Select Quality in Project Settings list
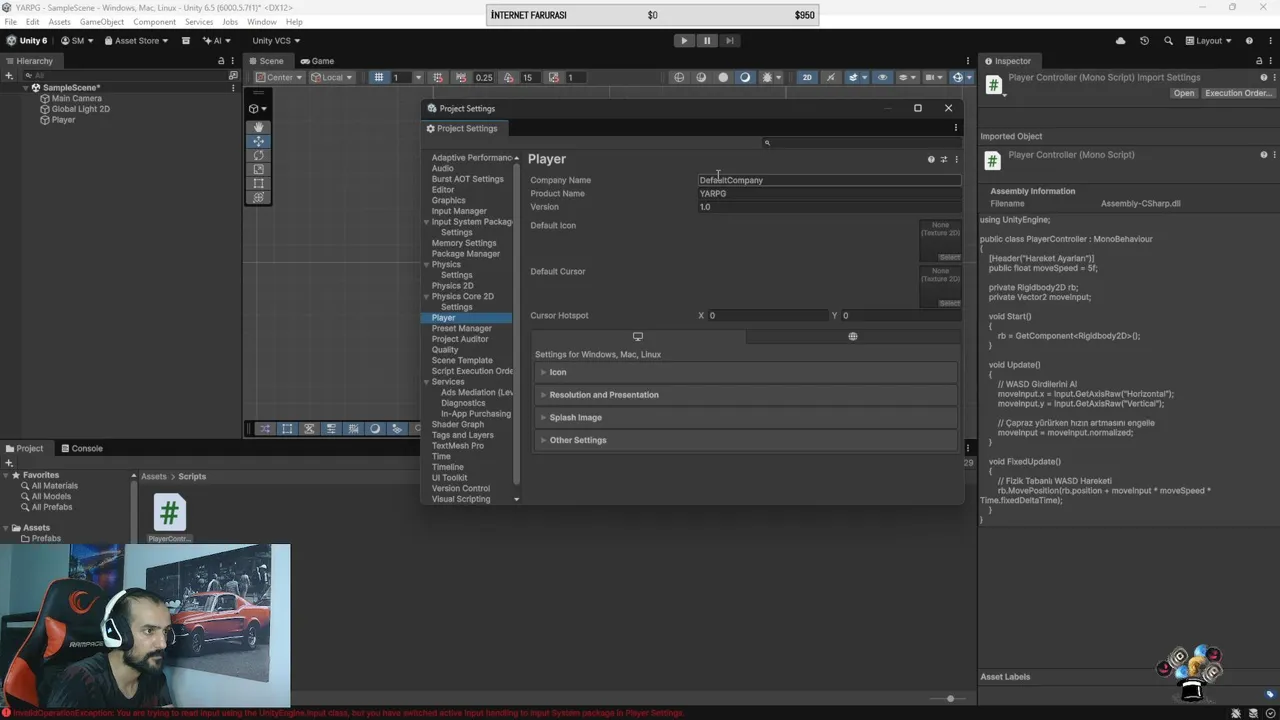 tap(445, 350)
